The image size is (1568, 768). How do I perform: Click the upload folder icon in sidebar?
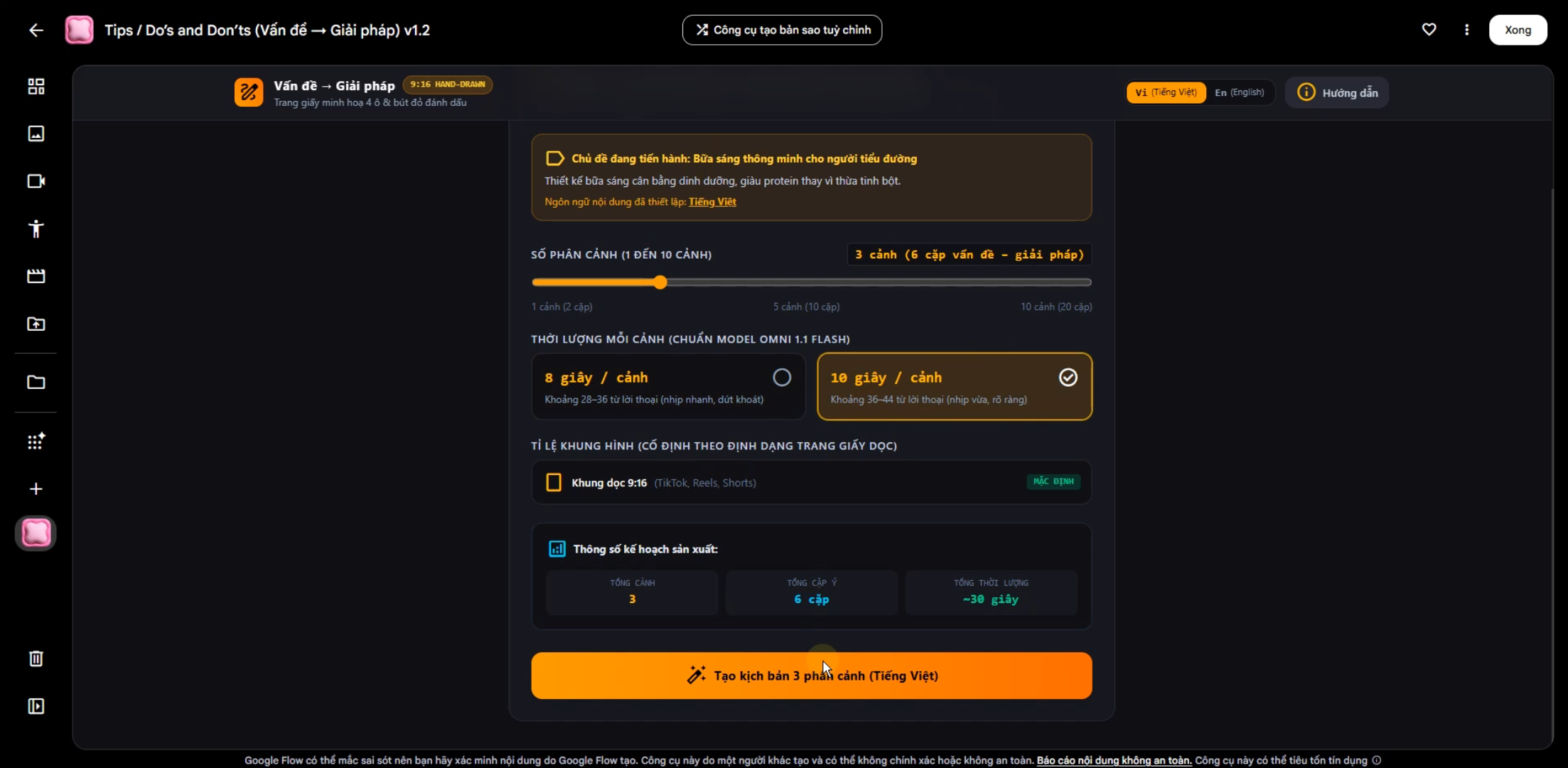[36, 324]
